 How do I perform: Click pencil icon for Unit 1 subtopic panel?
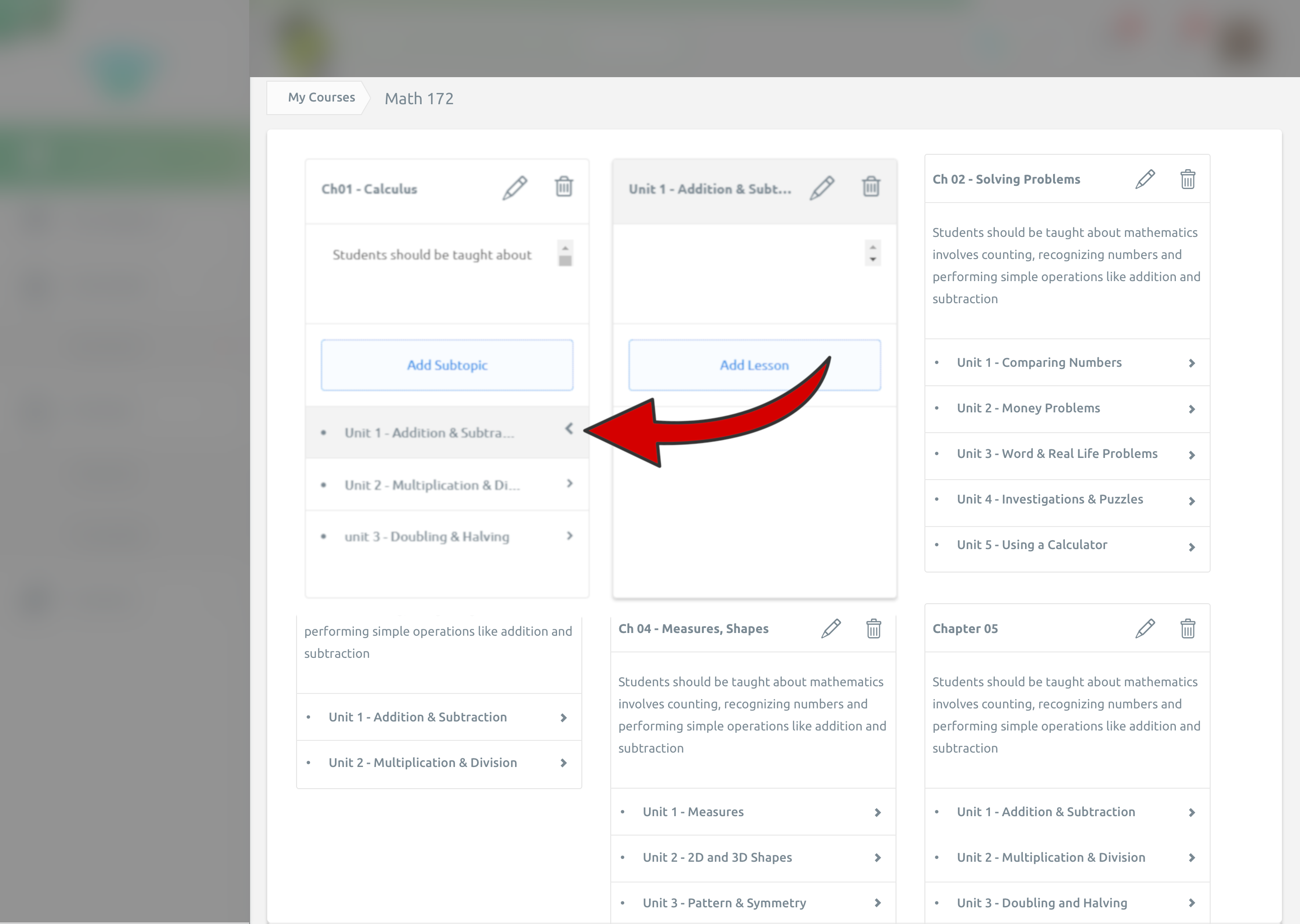pyautogui.click(x=822, y=188)
